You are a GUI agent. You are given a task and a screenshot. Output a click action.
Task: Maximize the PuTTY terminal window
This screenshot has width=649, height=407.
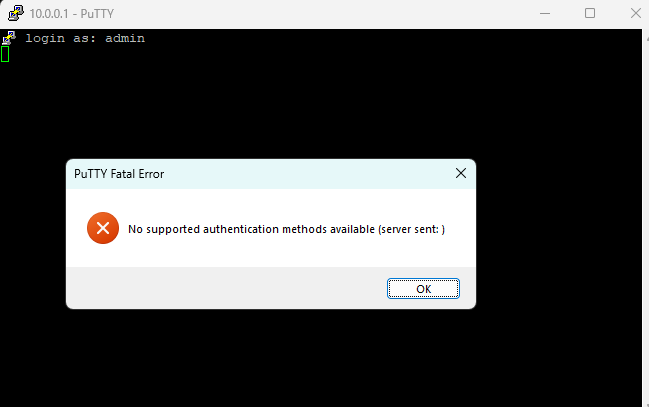click(x=590, y=14)
